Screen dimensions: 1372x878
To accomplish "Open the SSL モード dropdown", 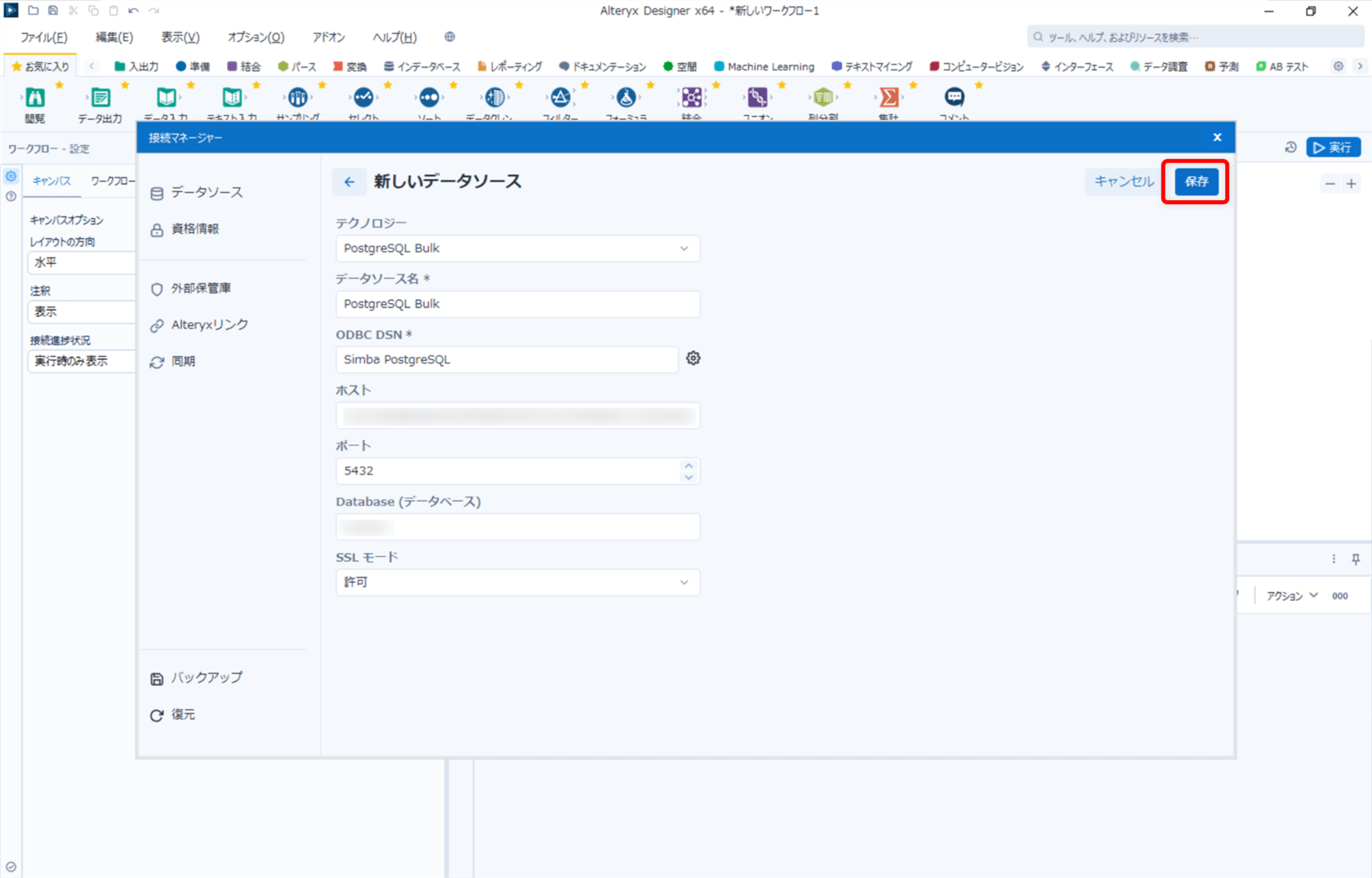I will tap(518, 582).
